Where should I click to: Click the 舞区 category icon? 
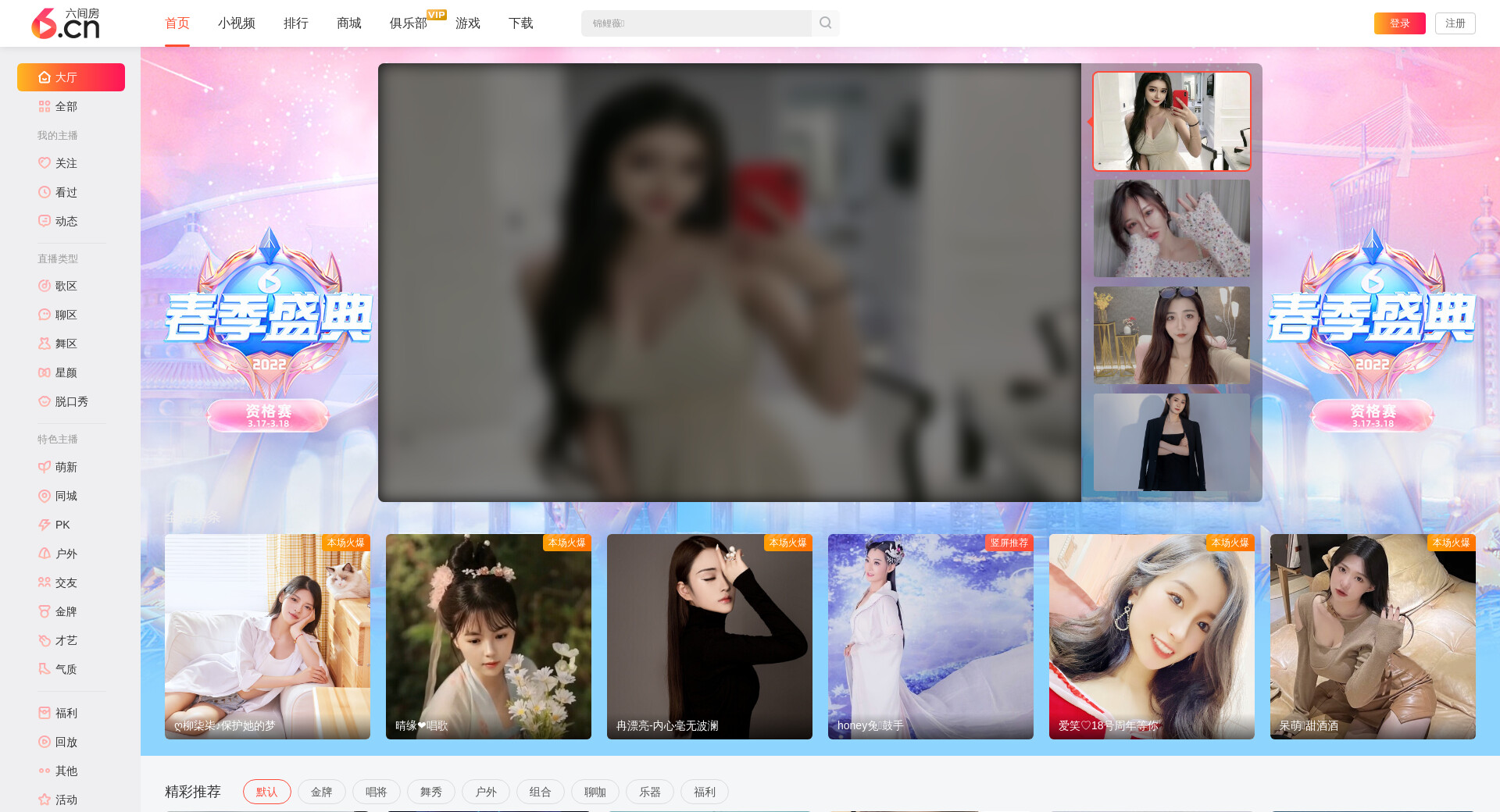45,344
